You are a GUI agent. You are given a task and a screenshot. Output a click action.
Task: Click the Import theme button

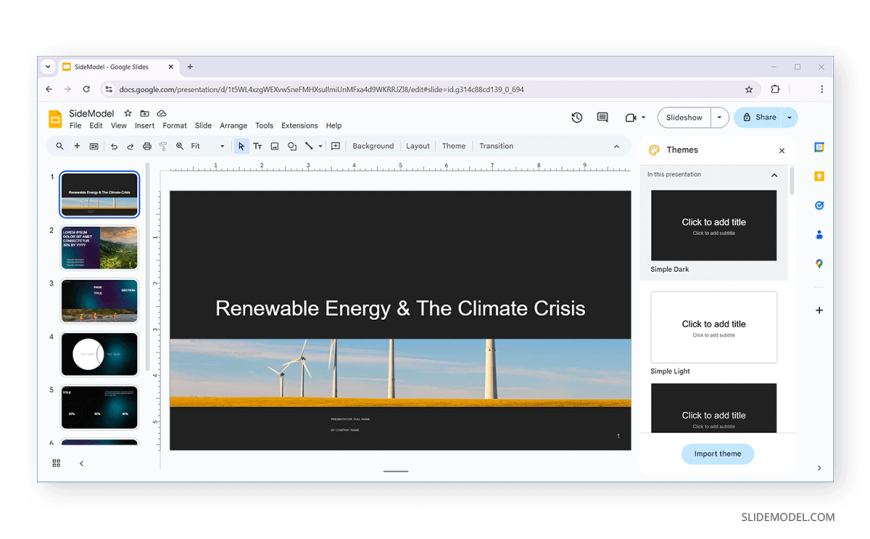(717, 454)
